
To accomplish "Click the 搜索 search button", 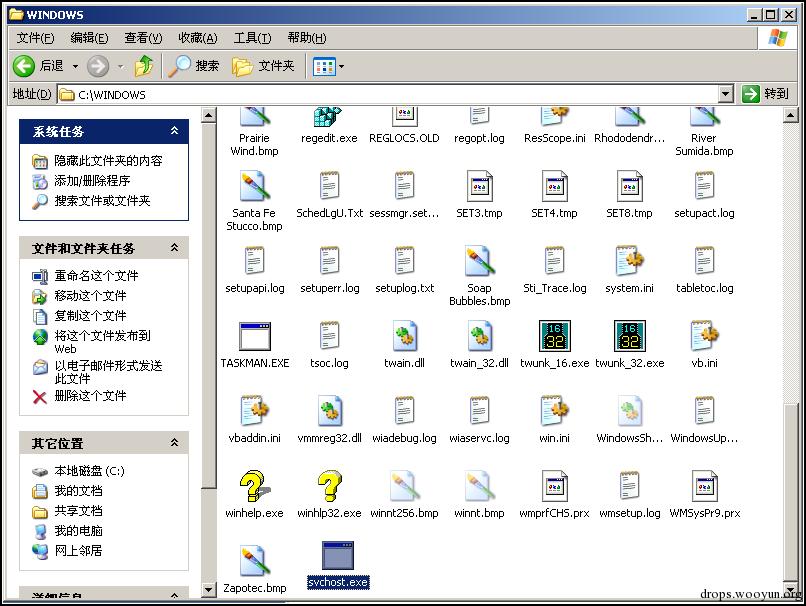I will (194, 66).
